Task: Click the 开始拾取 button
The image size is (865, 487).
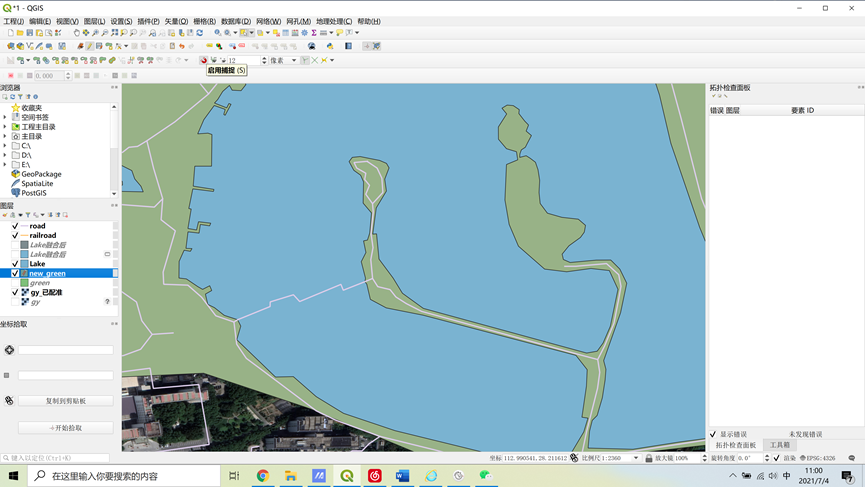Action: coord(66,428)
